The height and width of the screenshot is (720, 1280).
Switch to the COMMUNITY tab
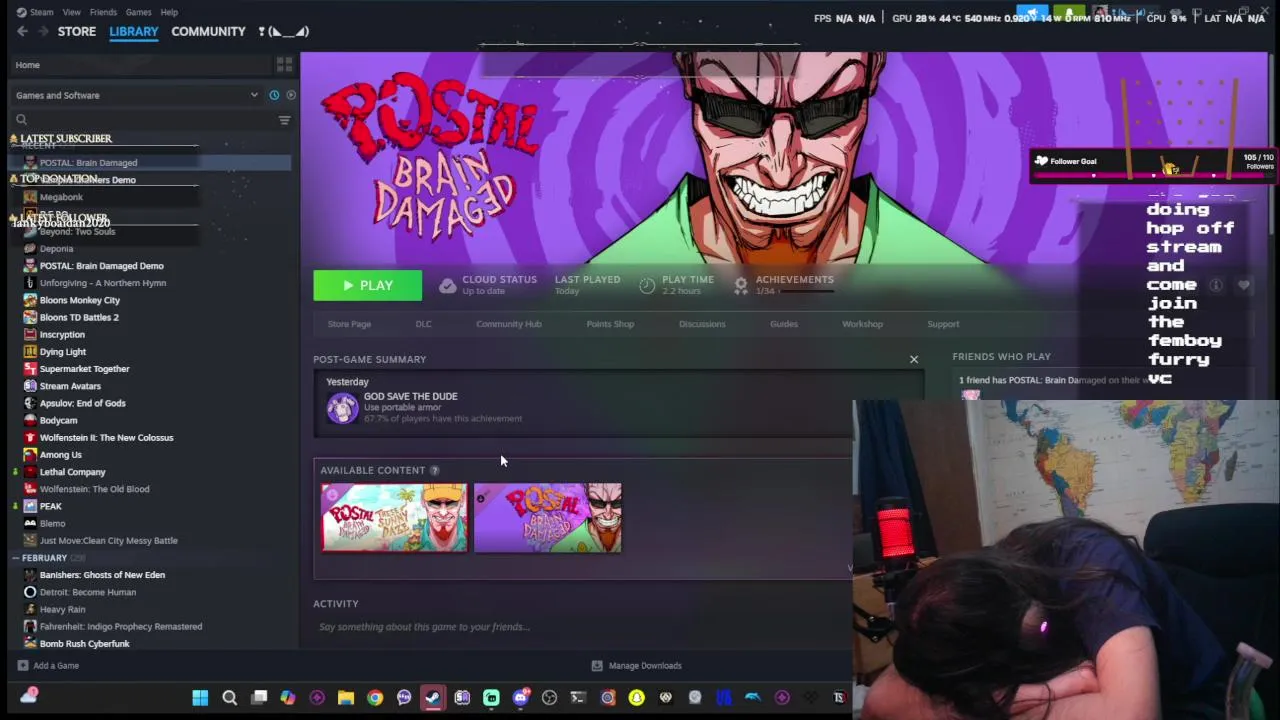pos(208,31)
